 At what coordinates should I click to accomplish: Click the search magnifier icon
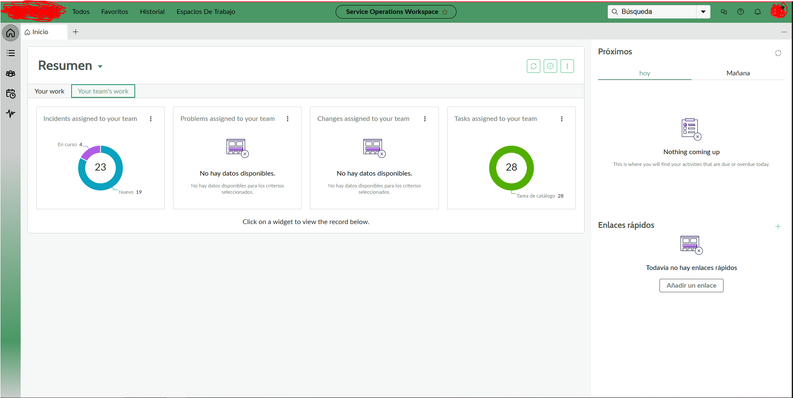tap(614, 12)
